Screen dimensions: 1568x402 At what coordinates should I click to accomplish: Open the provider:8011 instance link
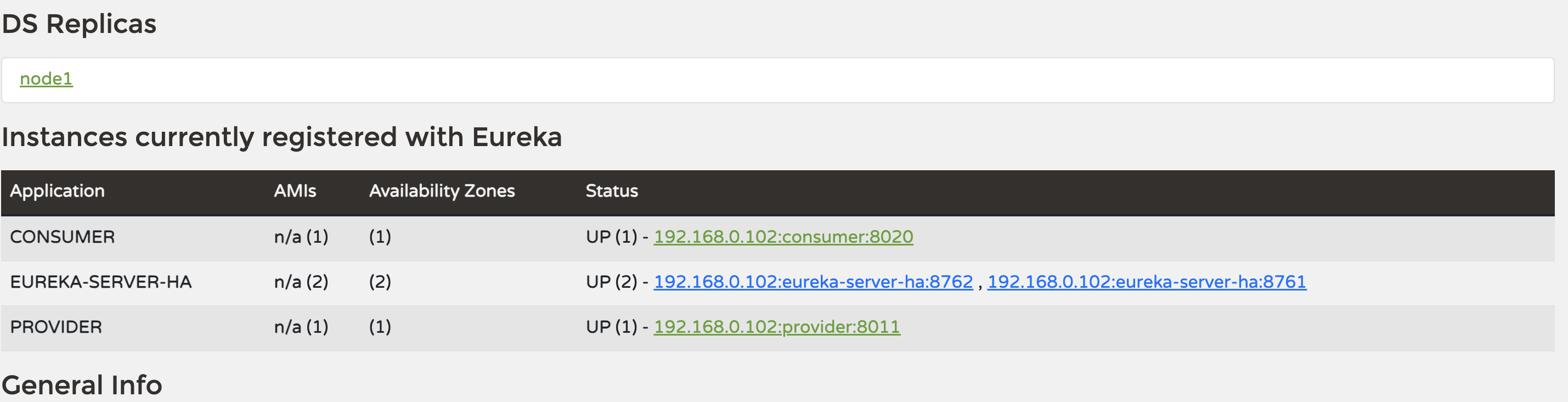pyautogui.click(x=776, y=327)
